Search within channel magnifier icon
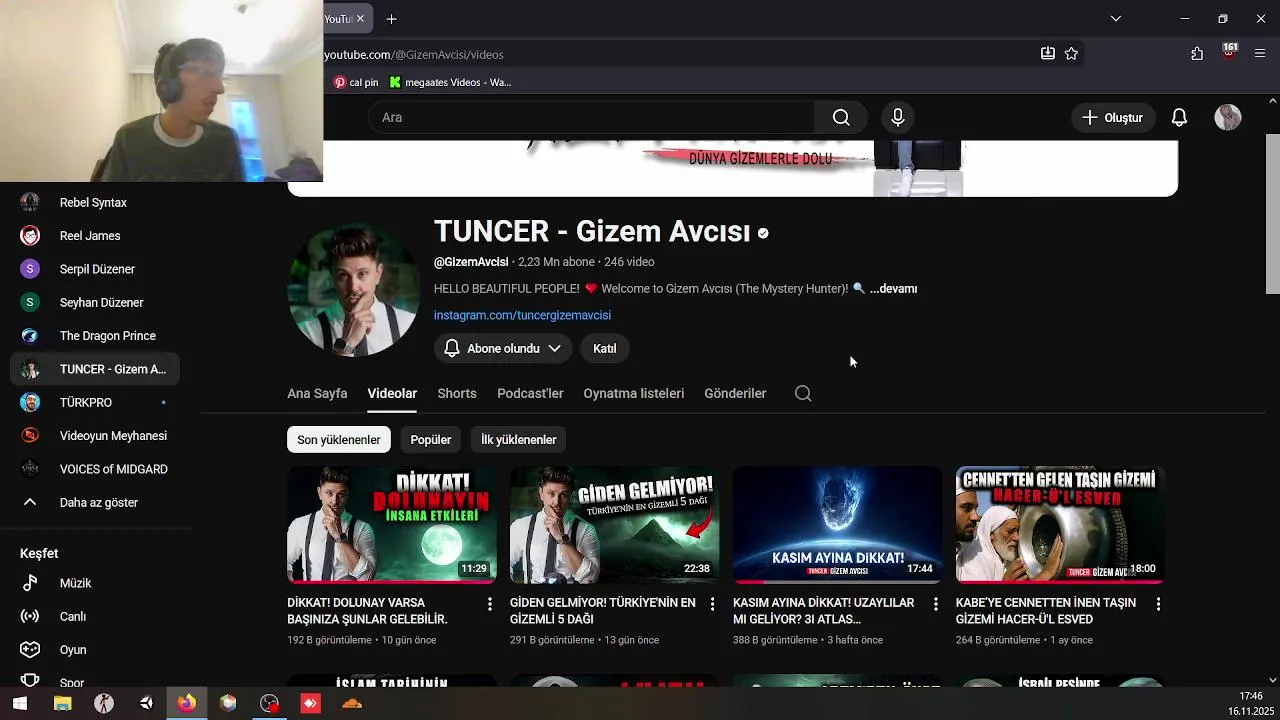Viewport: 1280px width, 720px height. click(803, 393)
